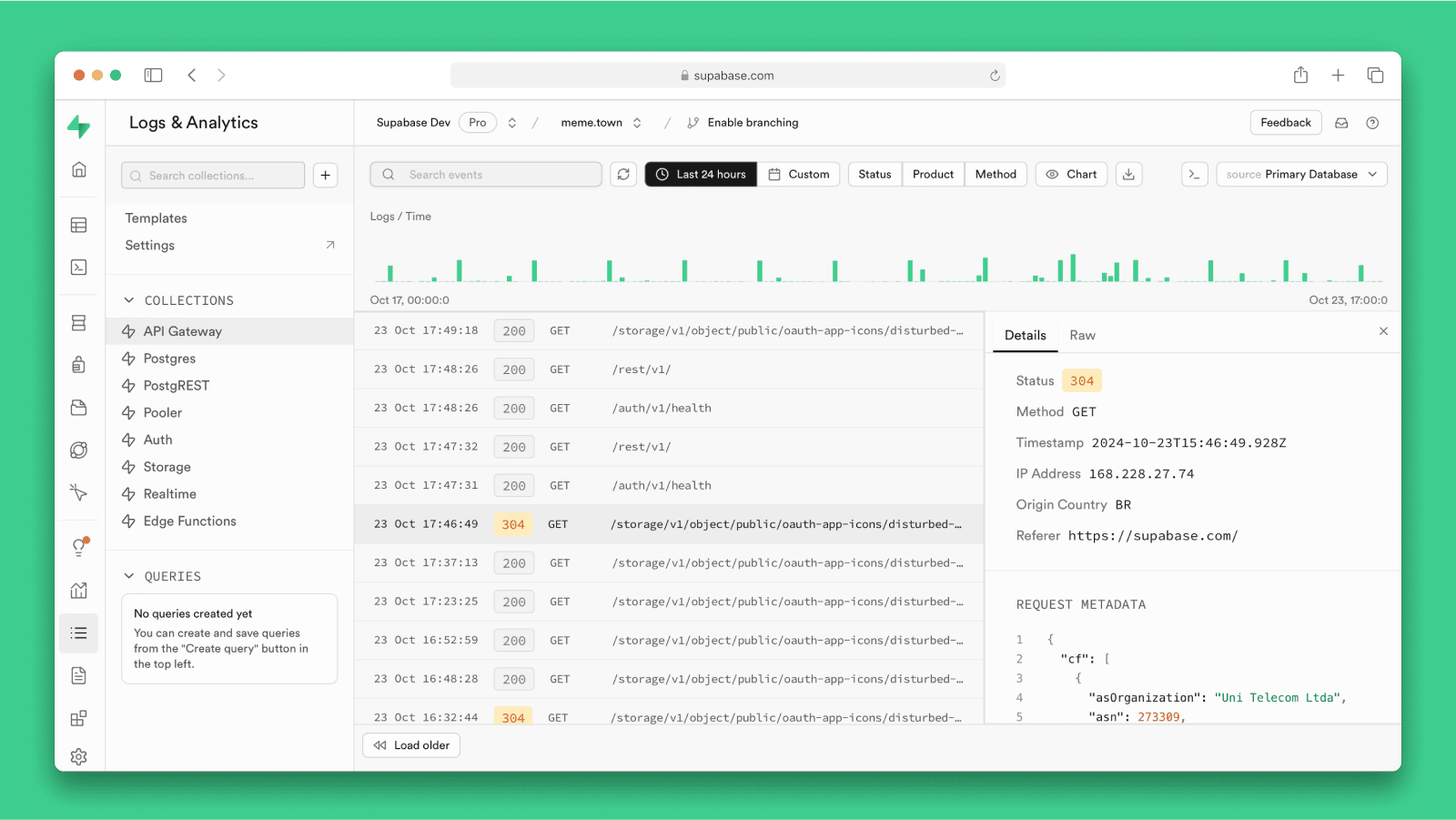Focus the Search events field
This screenshot has height=820, width=1456.
(486, 175)
